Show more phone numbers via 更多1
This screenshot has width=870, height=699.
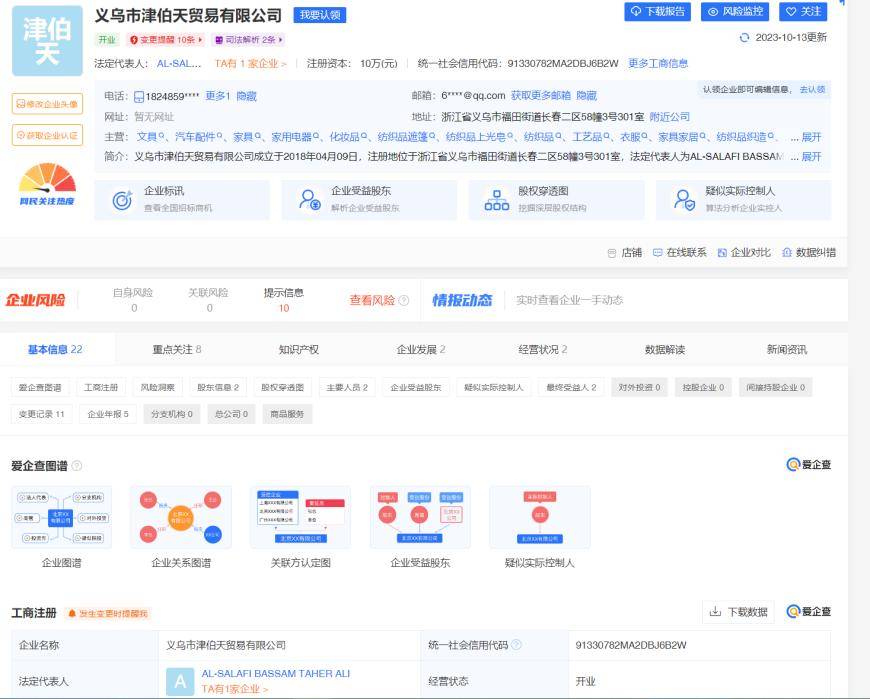218,96
